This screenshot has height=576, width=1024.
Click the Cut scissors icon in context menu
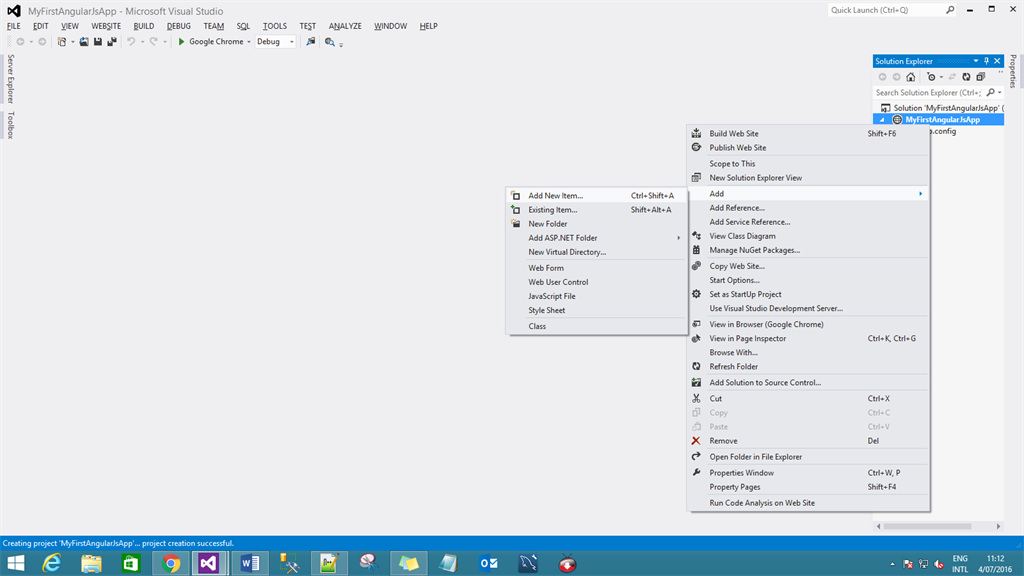(696, 398)
